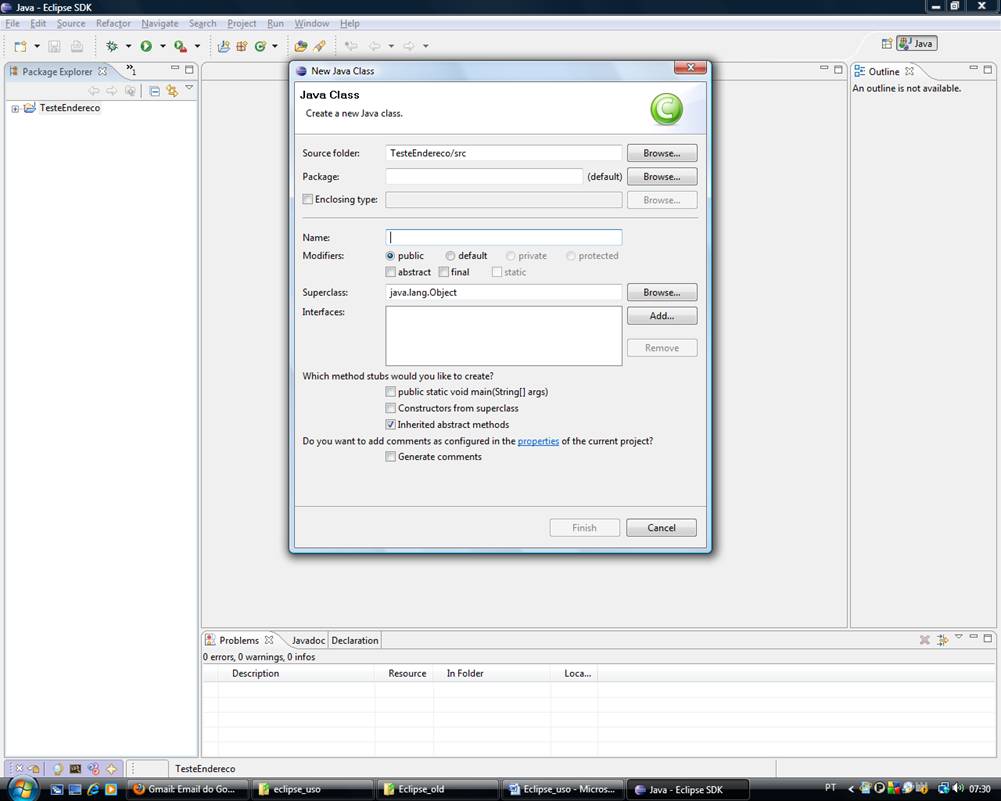Screen dimensions: 1001x801
Task: Open the Windows Start orb
Action: pyautogui.click(x=22, y=789)
